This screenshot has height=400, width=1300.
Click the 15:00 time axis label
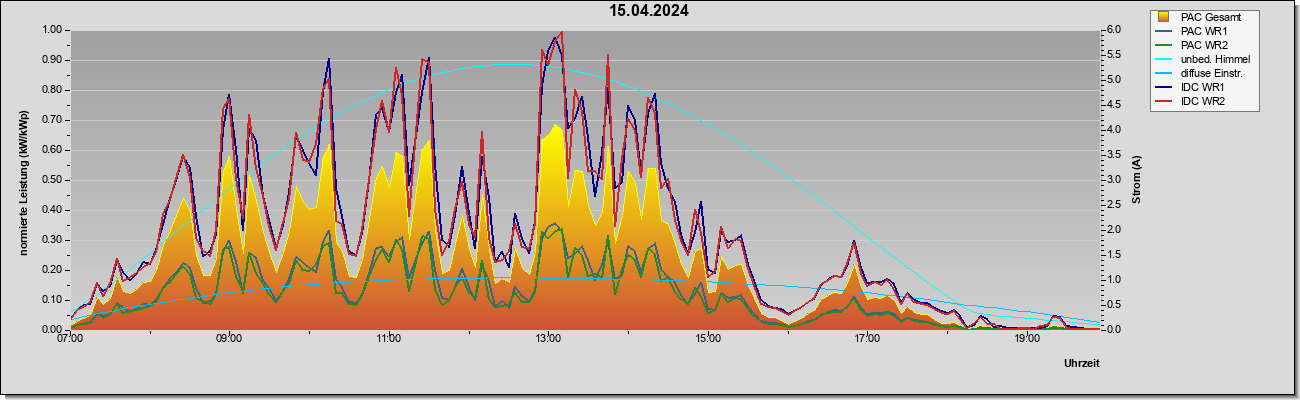[x=708, y=339]
